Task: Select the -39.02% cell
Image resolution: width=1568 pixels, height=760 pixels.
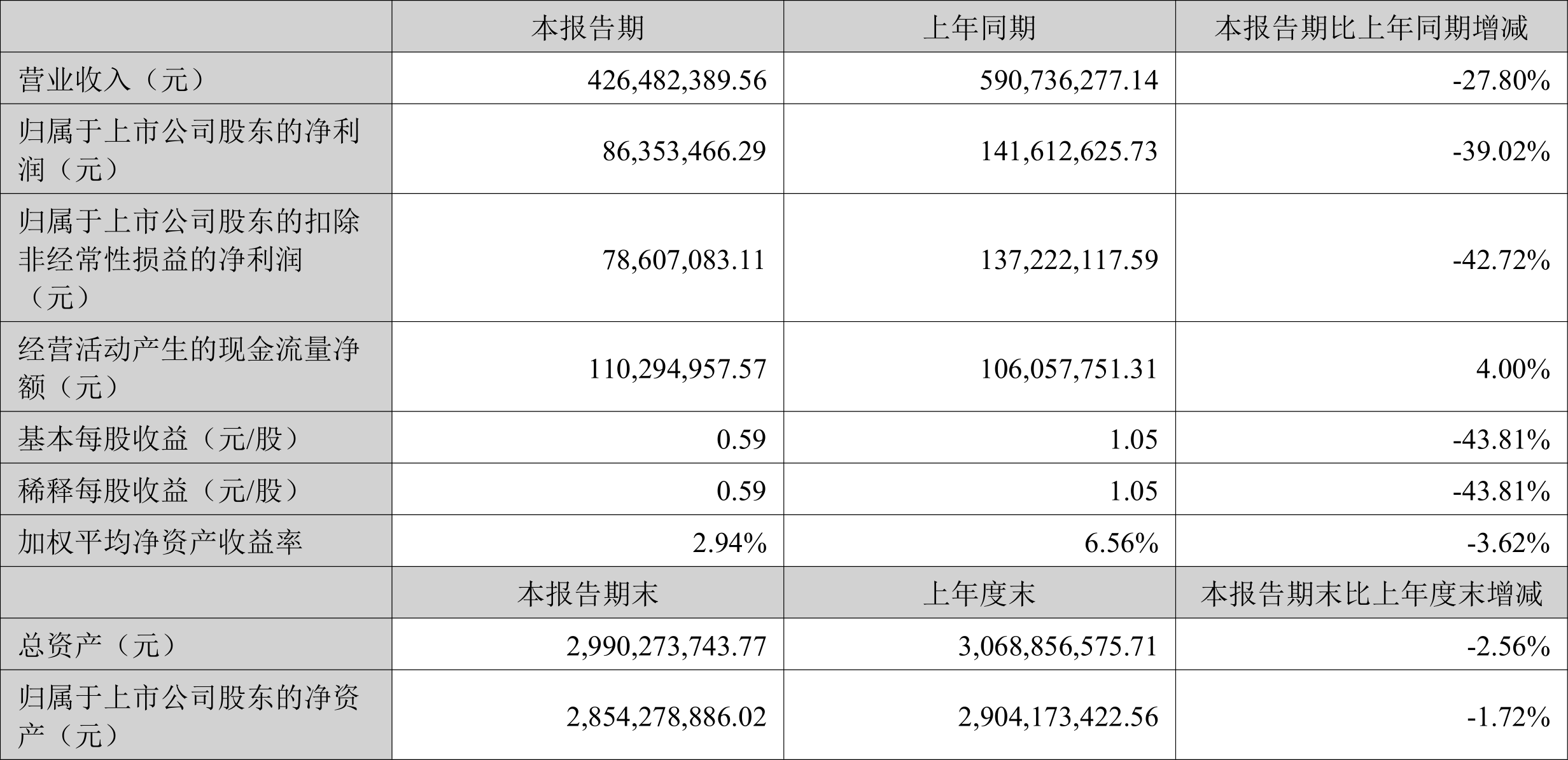Action: (1501, 151)
